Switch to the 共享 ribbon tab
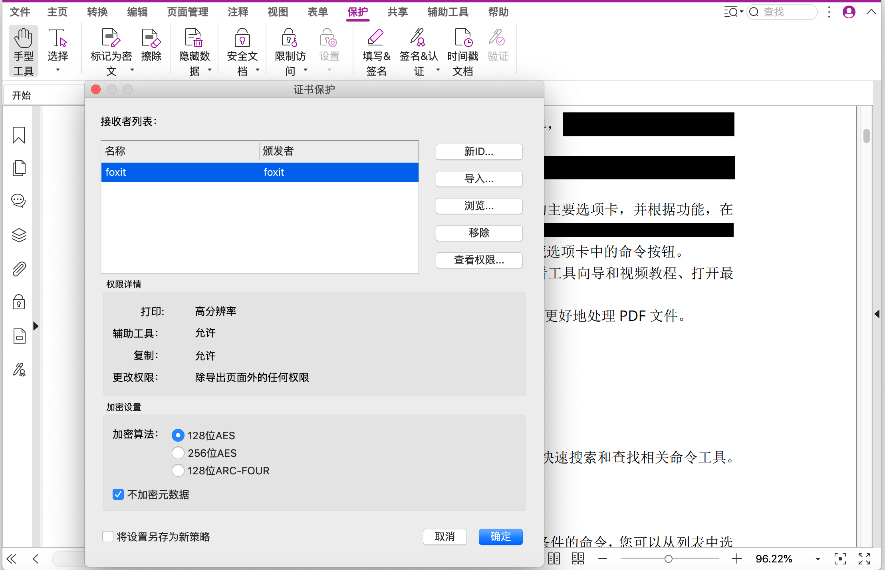Image resolution: width=885 pixels, height=570 pixels. 397,12
